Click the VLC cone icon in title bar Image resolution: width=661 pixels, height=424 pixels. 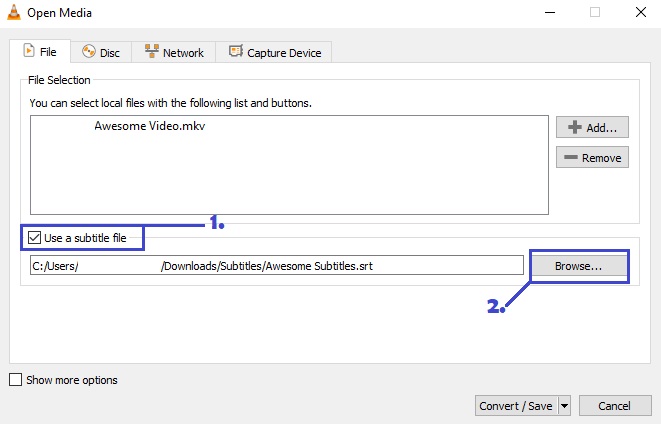[x=14, y=12]
